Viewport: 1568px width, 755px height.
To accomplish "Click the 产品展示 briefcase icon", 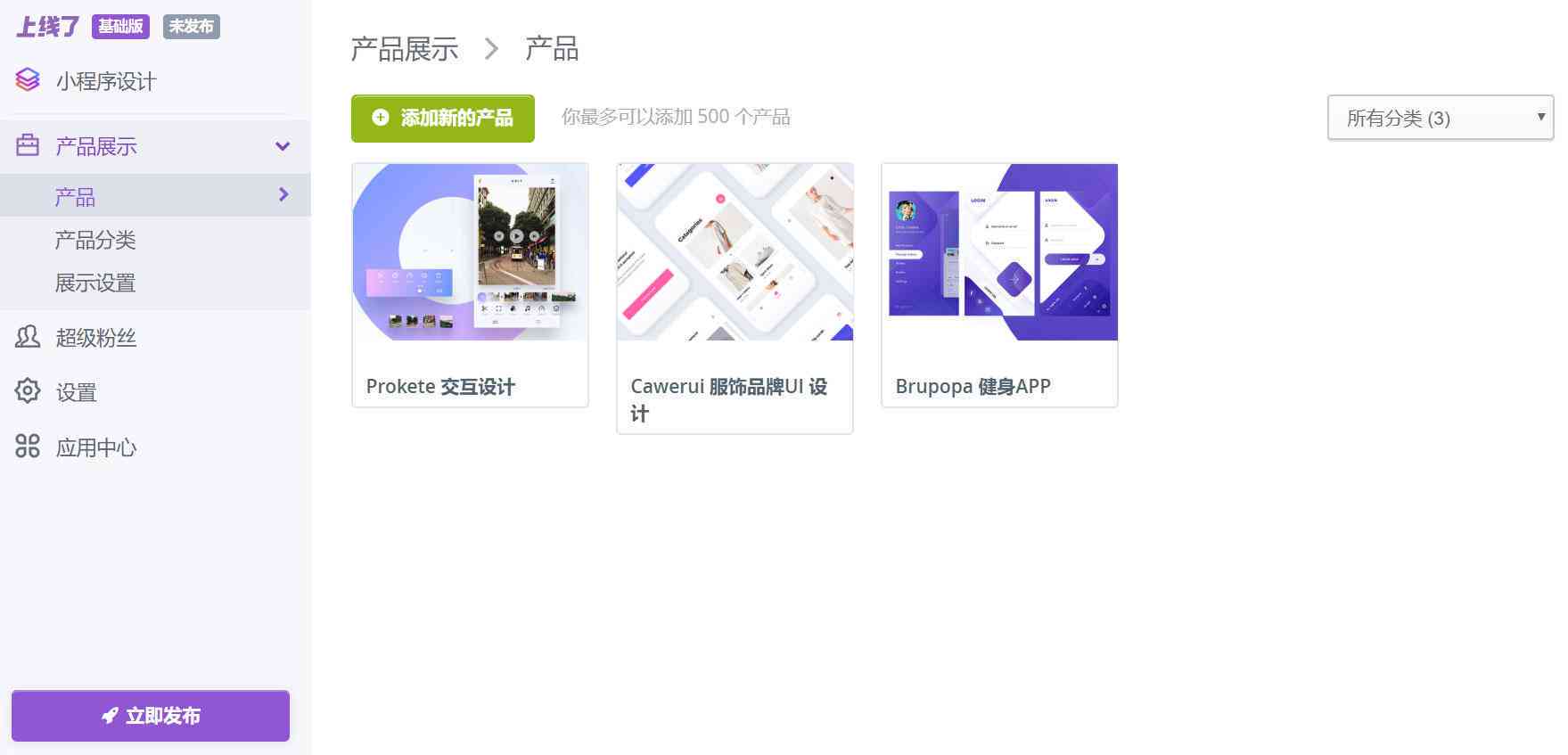I will pyautogui.click(x=28, y=145).
